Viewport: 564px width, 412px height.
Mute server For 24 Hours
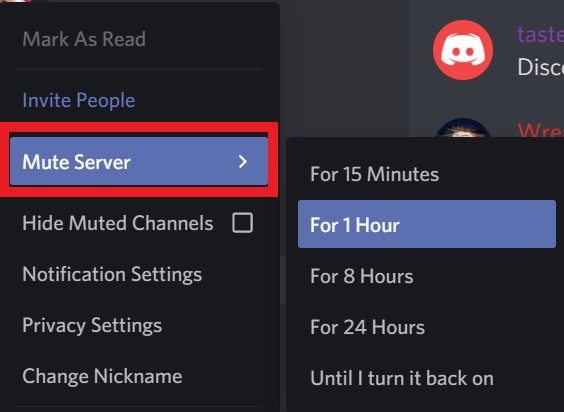(x=427, y=327)
